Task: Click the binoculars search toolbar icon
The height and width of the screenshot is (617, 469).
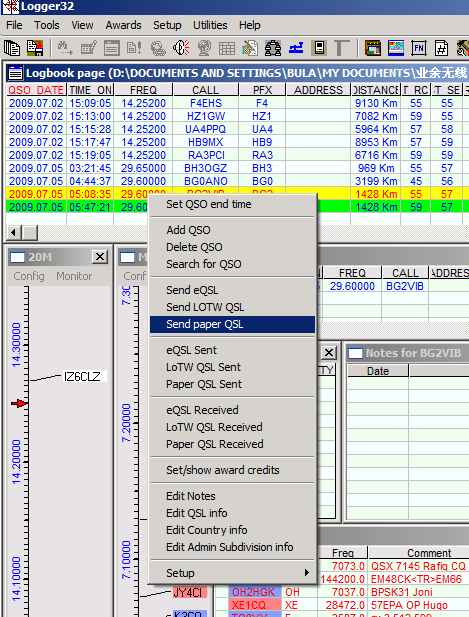Action: [x=65, y=48]
